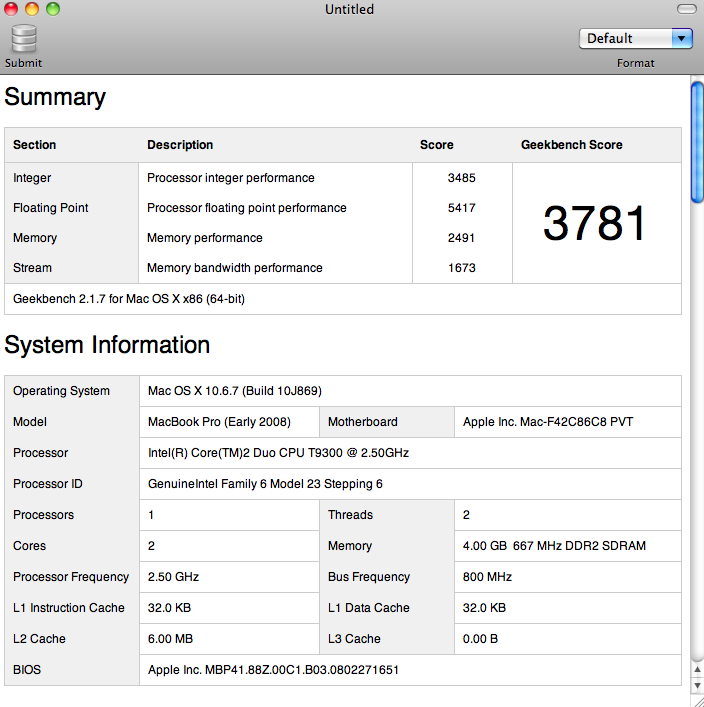This screenshot has height=707, width=704.
Task: Click the 'Format' toolbar label
Action: click(635, 63)
